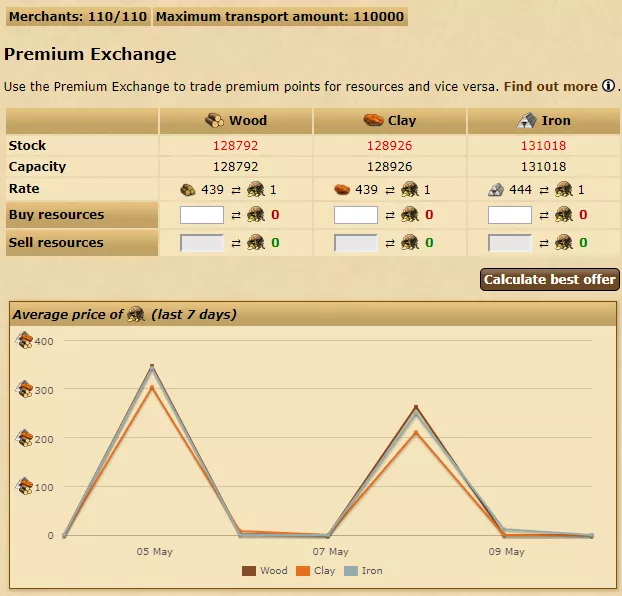
Task: Focus the Clay buy resources input
Action: [x=356, y=215]
